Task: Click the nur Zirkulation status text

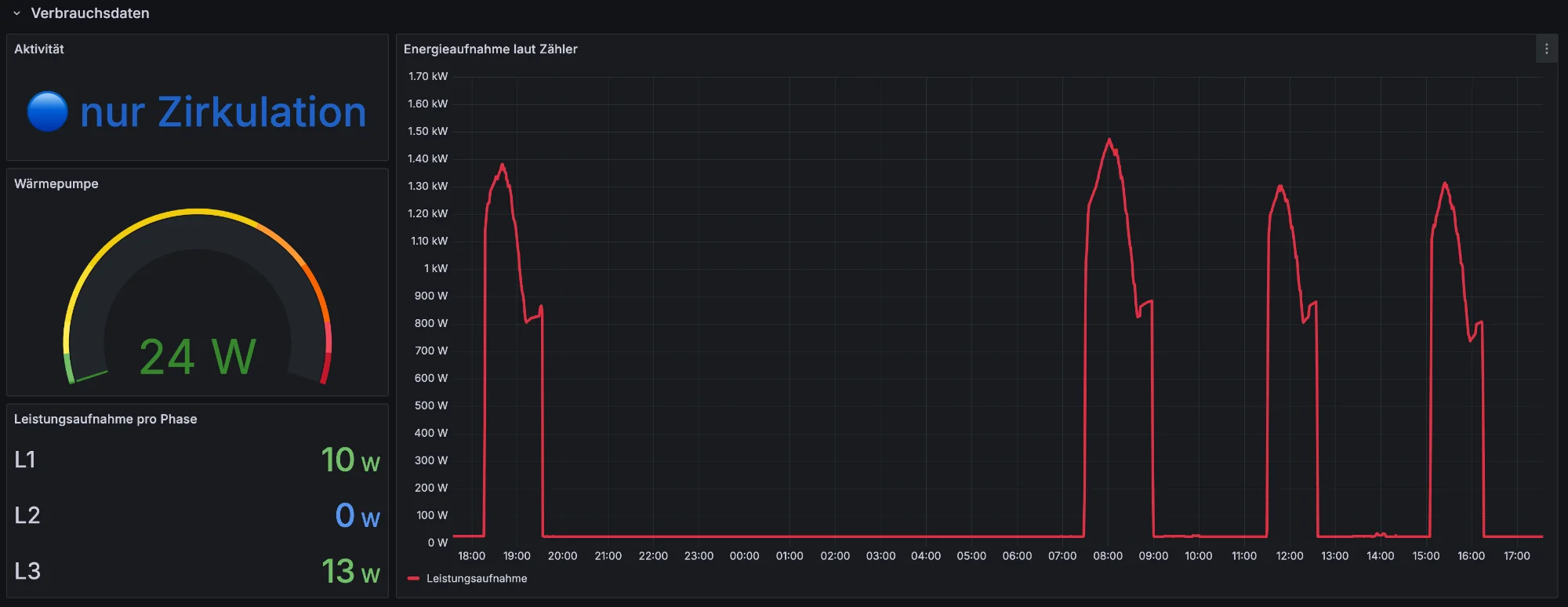Action: click(223, 111)
